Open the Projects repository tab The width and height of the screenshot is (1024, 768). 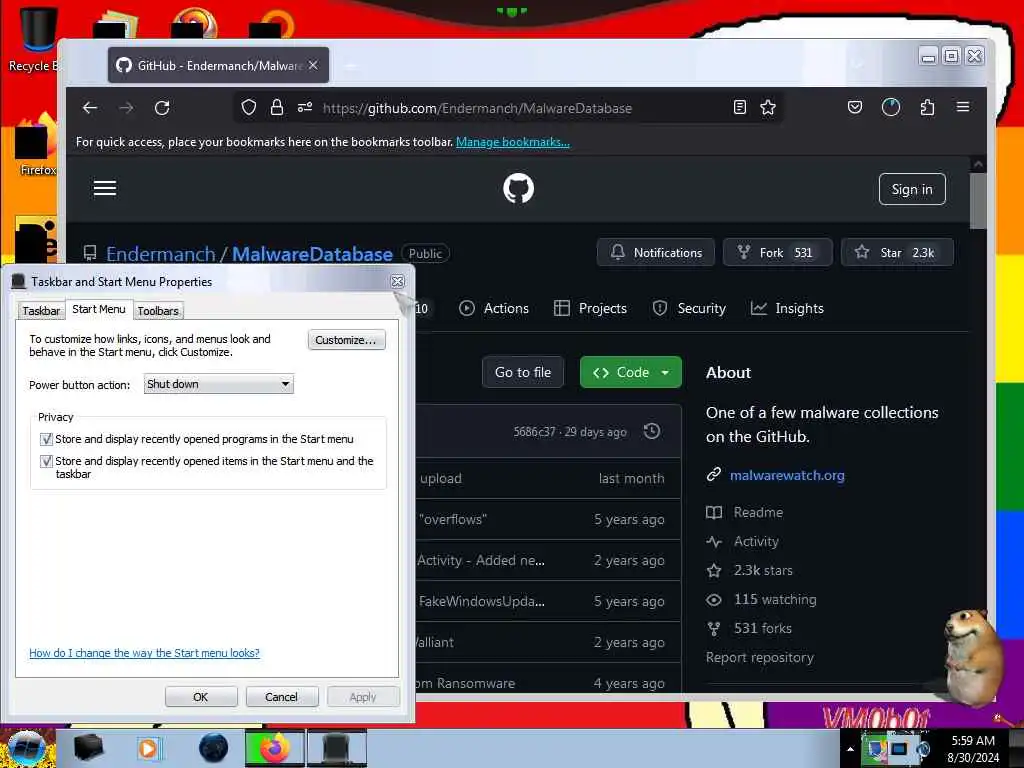tap(590, 308)
